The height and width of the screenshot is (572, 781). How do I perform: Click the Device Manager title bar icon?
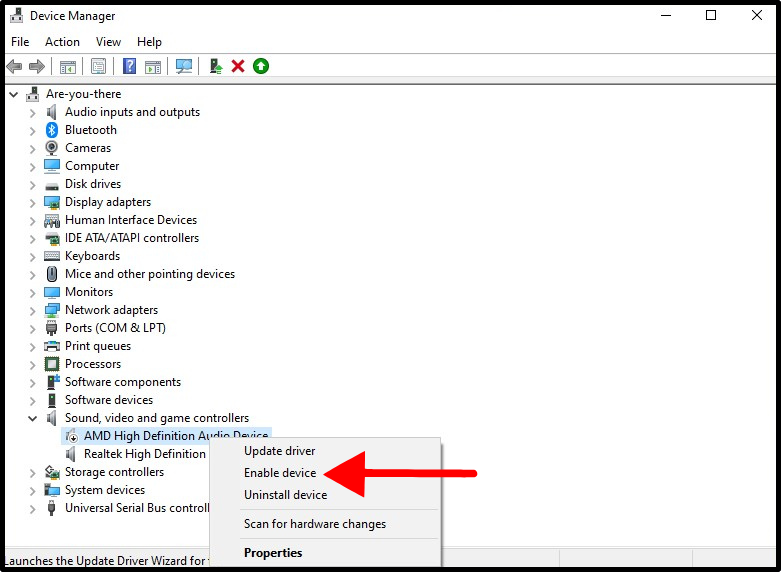pos(16,15)
